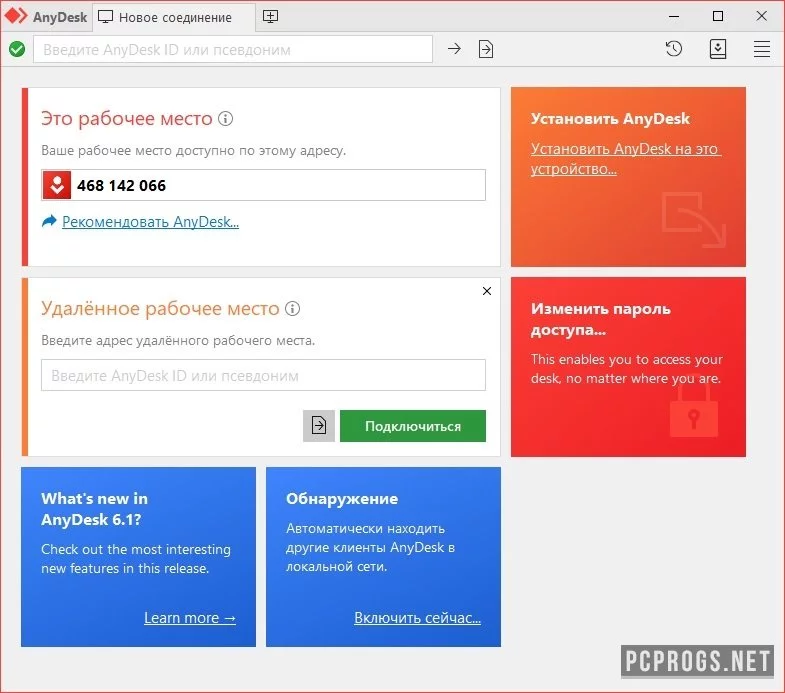Focus the remote desk ID input field
This screenshot has height=693, width=785.
click(x=263, y=375)
